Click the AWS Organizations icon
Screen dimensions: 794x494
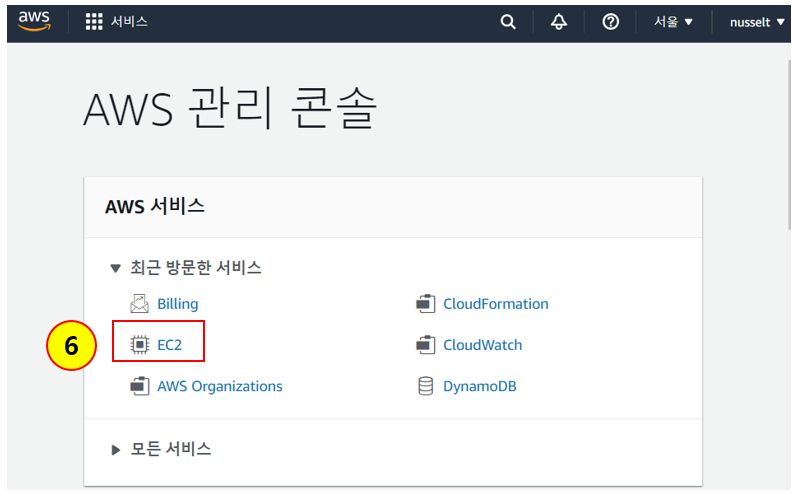(140, 386)
